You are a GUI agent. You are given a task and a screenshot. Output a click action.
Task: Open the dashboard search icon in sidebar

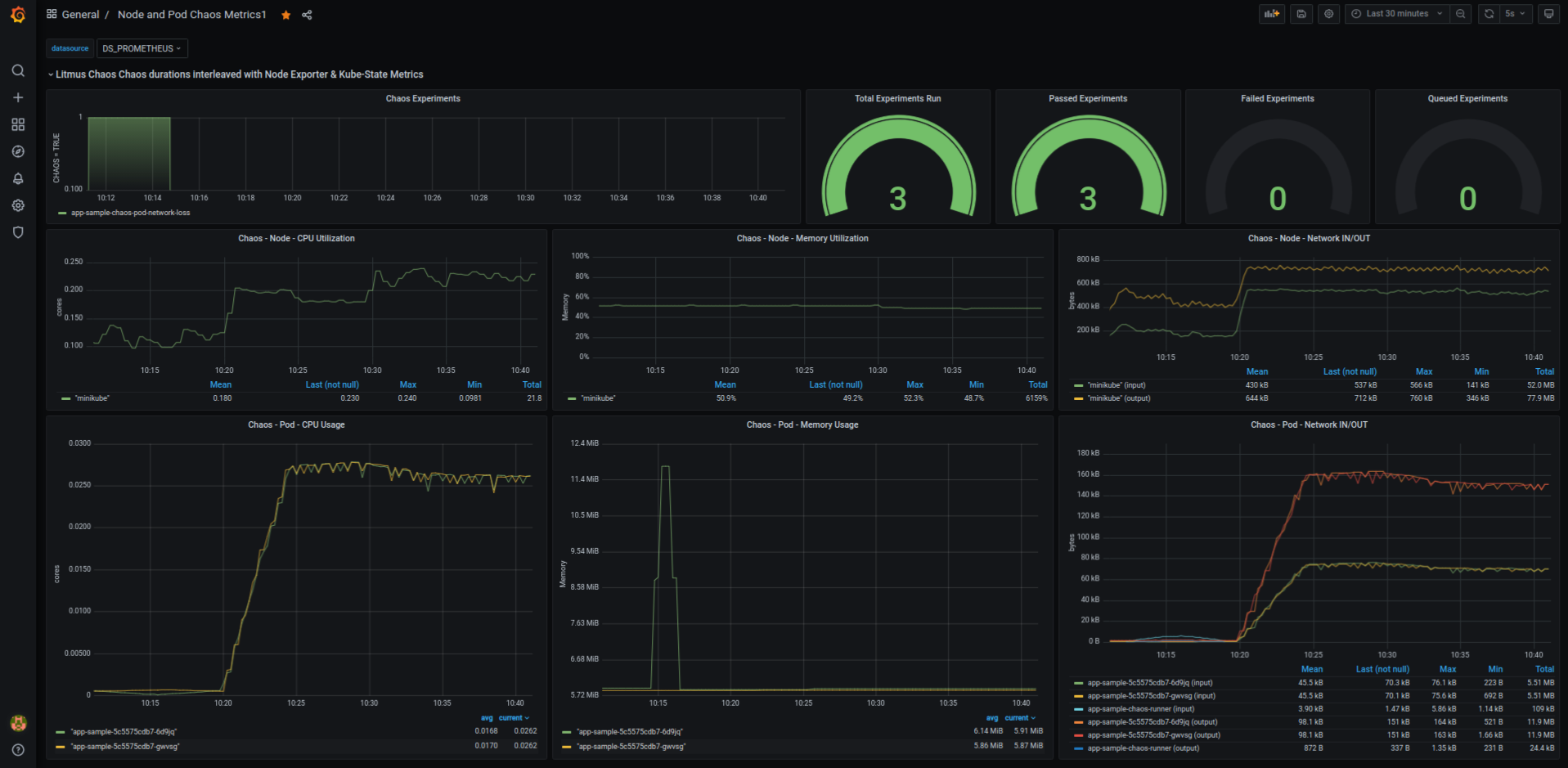(x=18, y=70)
